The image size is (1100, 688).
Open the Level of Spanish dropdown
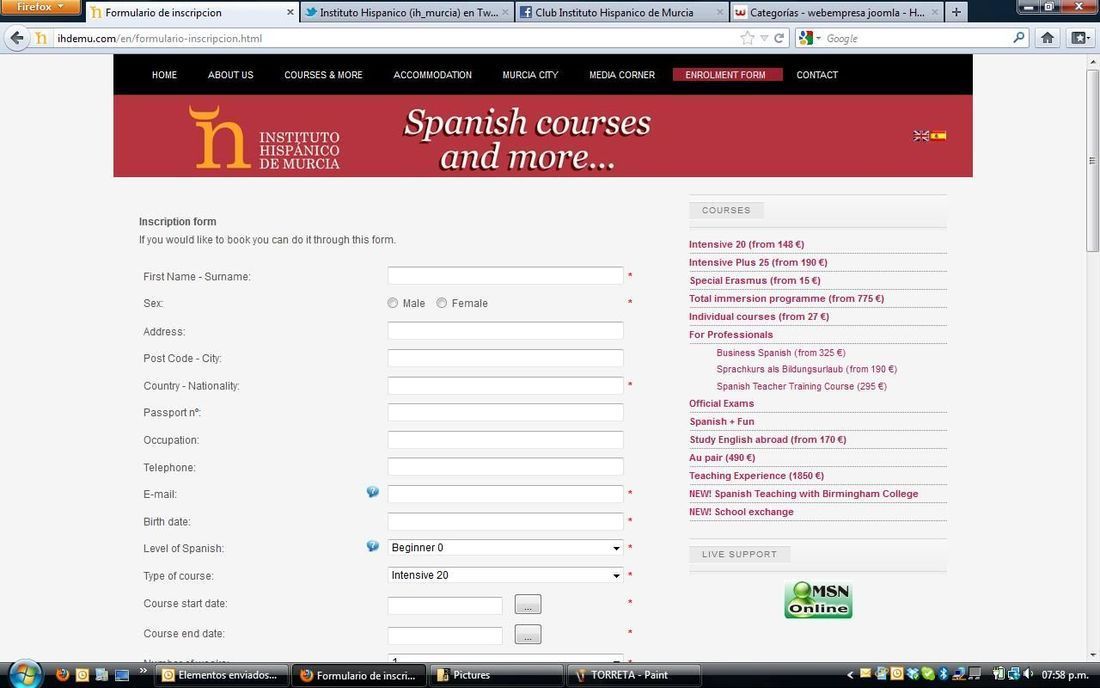(505, 548)
